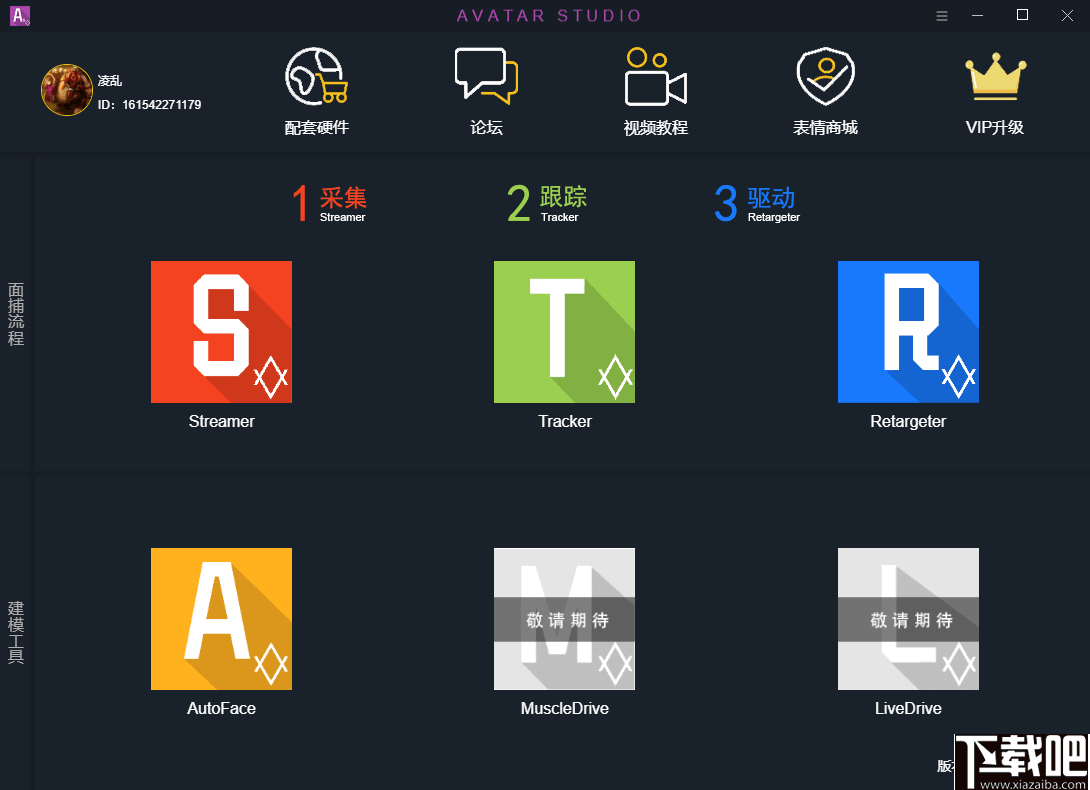Screen dimensions: 1090x790
Task: Open the Tracker app icon
Action: pos(564,332)
